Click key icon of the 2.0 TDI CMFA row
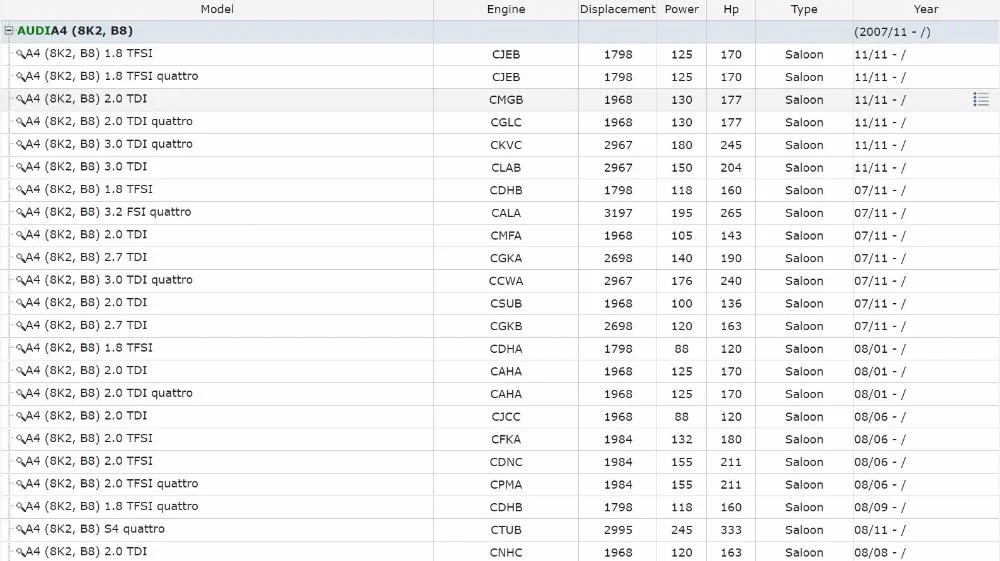Screen dimensions: 1000x561 (x=20, y=236)
